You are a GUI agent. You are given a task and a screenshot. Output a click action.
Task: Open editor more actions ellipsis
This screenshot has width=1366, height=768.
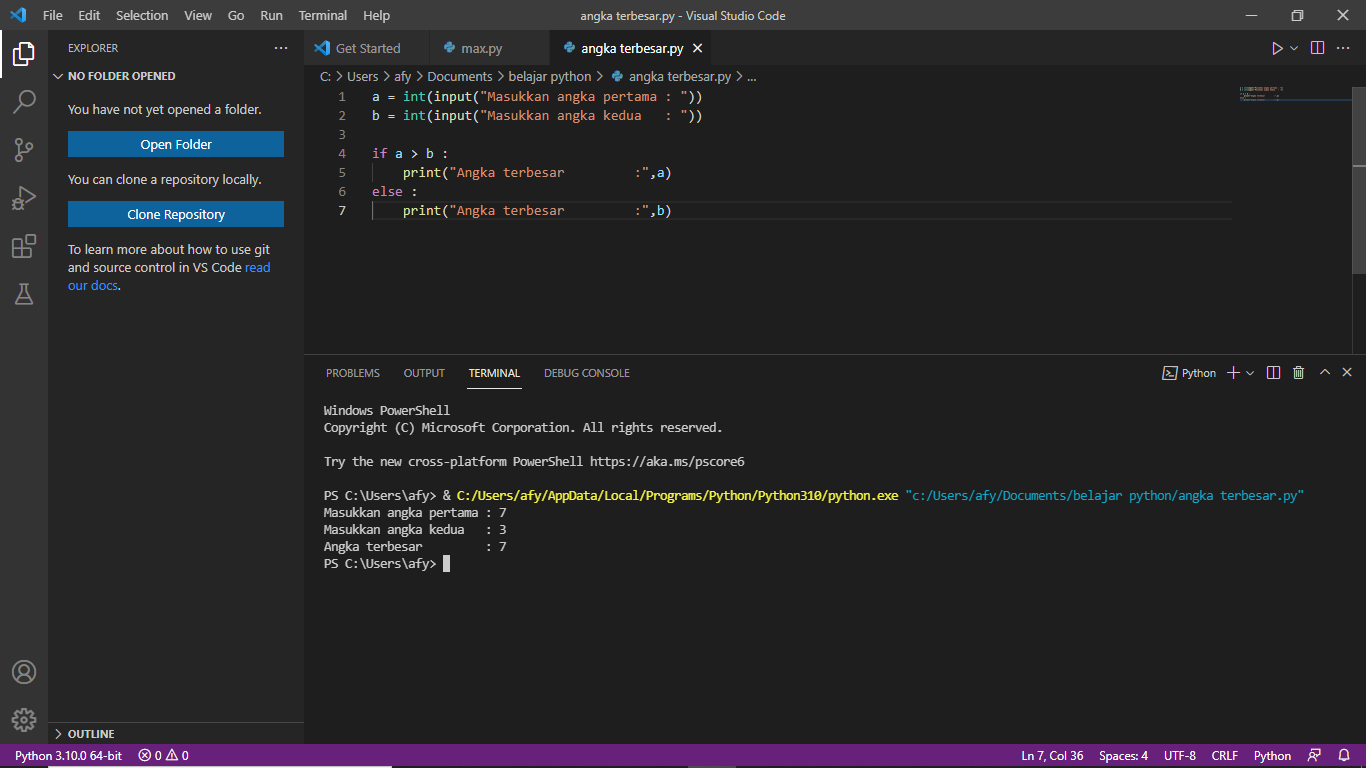pyautogui.click(x=1345, y=48)
